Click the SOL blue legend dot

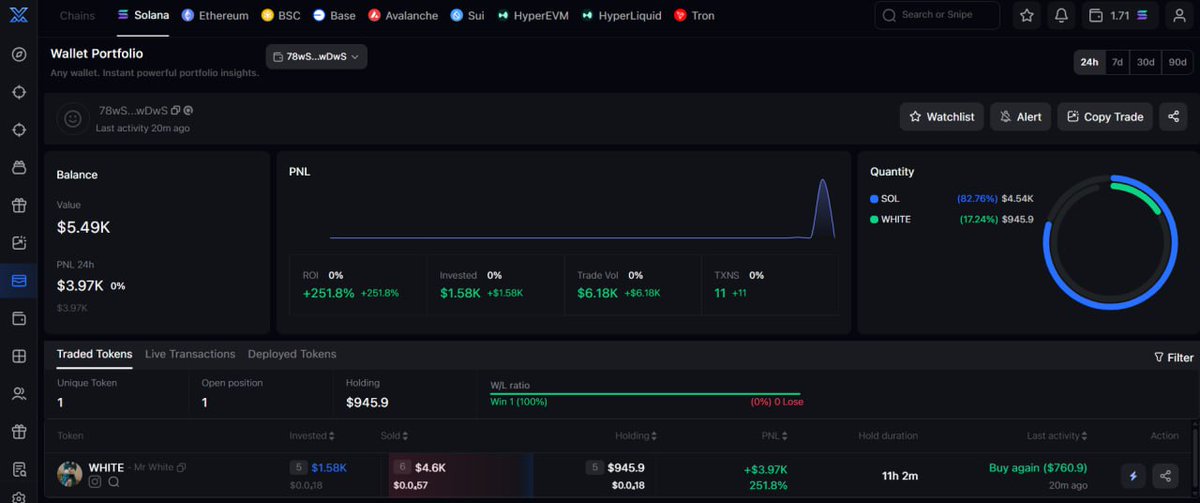(874, 199)
